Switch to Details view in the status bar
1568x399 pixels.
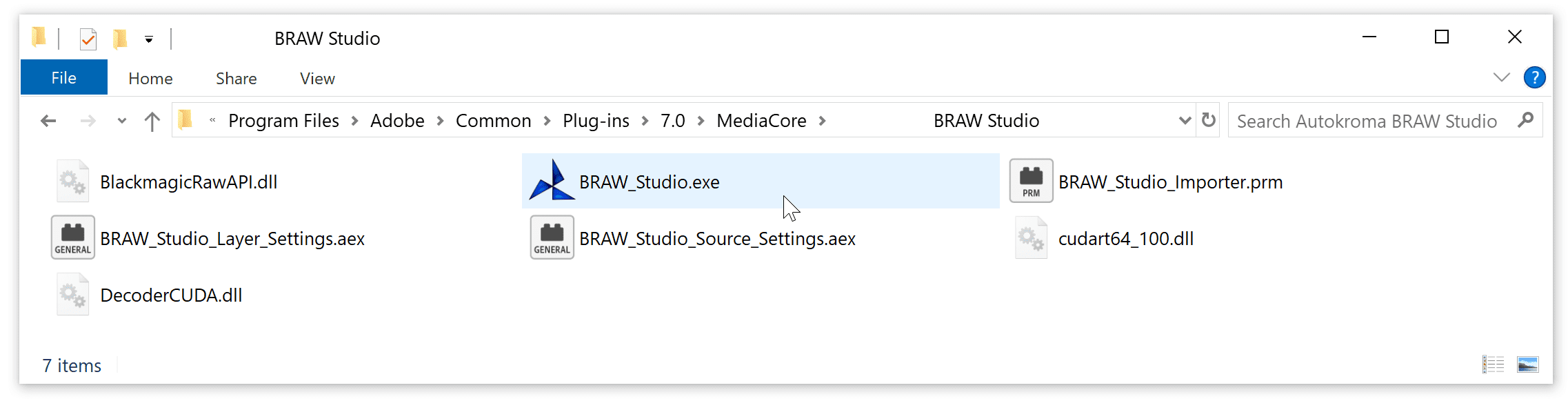click(1493, 364)
